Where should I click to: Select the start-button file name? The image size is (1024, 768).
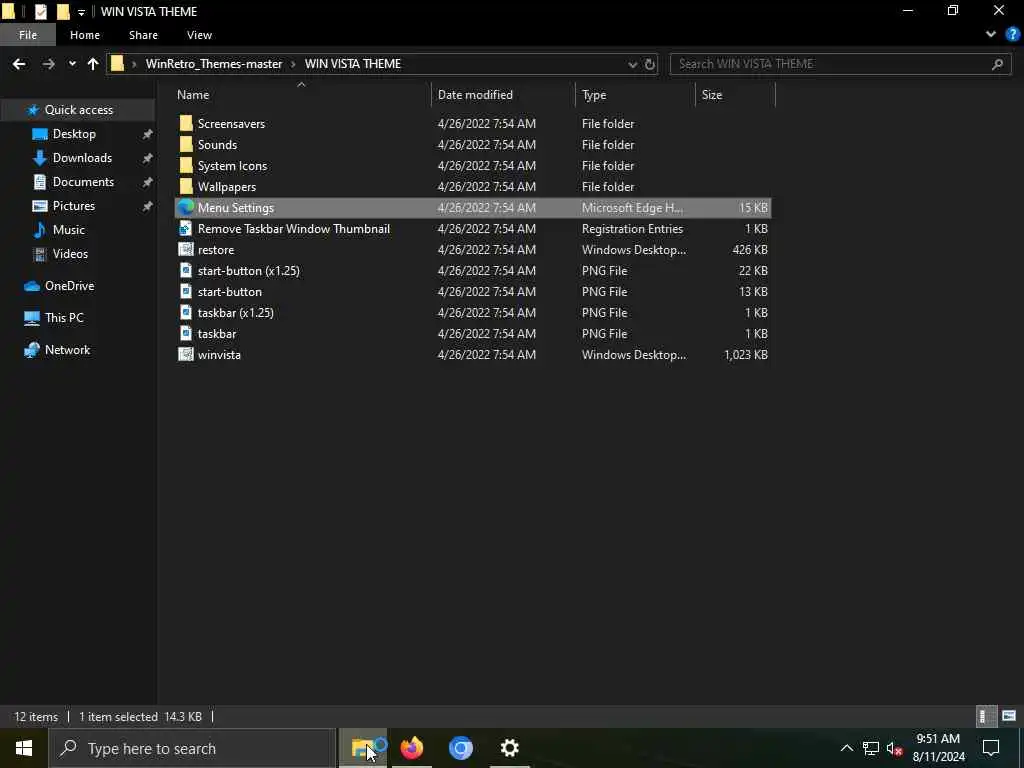click(230, 292)
